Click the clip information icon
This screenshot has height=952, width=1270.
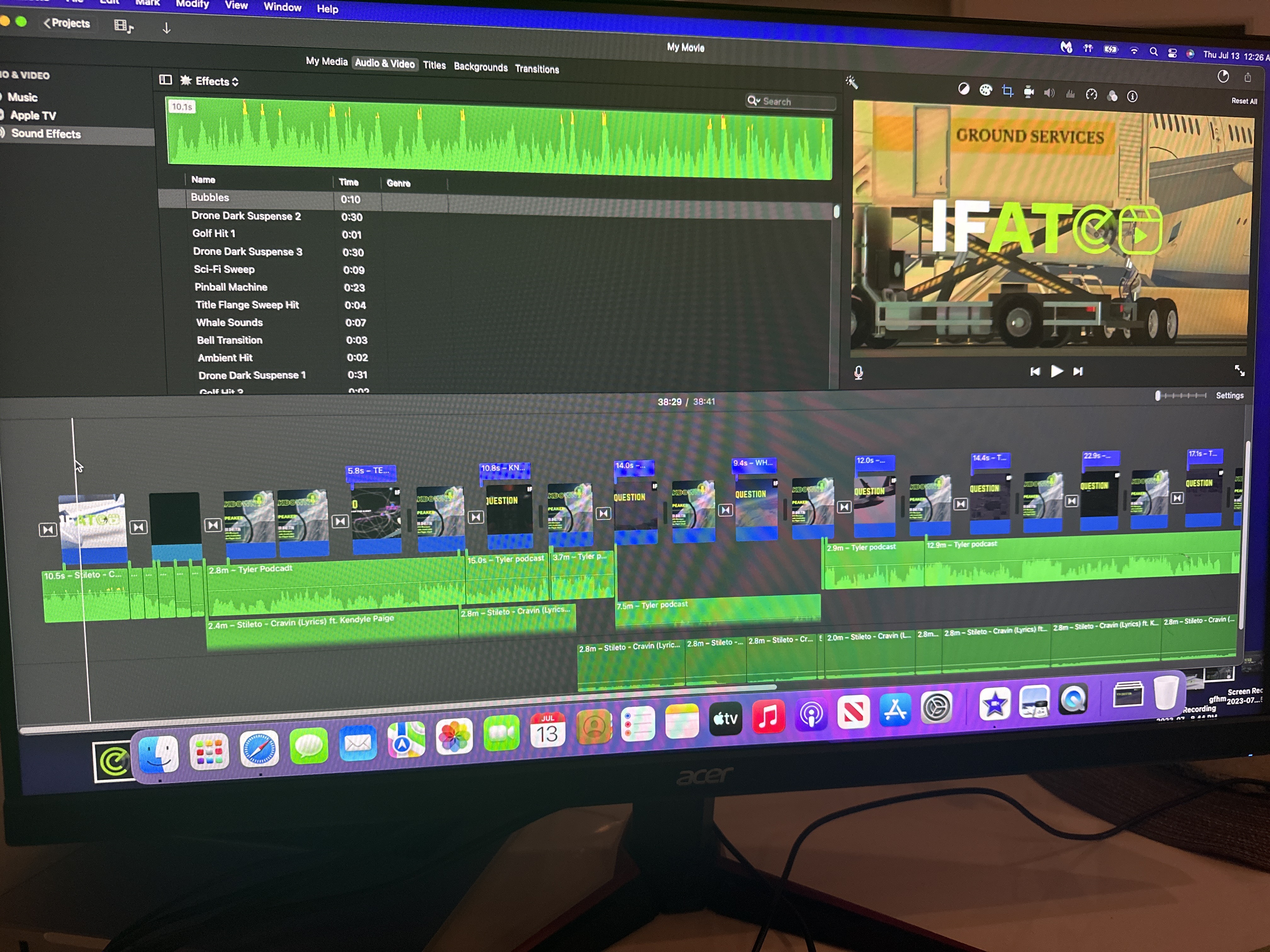[x=1132, y=96]
